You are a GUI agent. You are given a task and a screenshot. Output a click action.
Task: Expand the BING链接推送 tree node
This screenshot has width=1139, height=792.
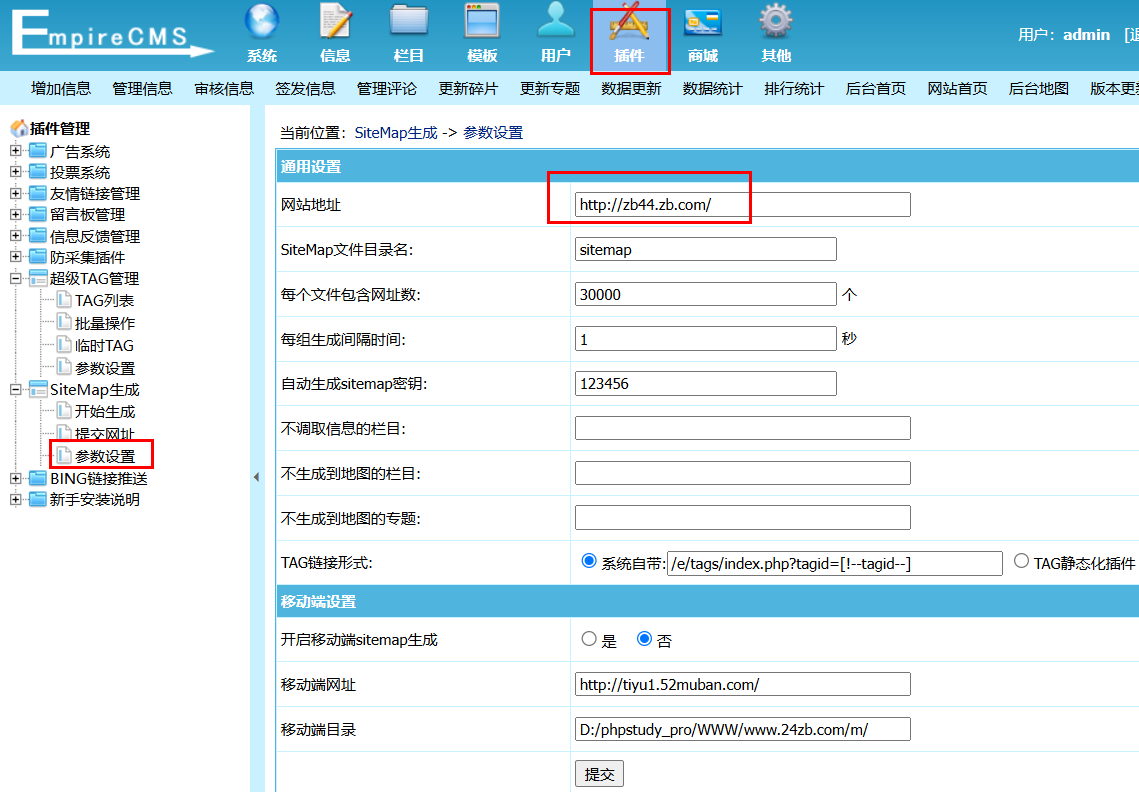pos(16,478)
